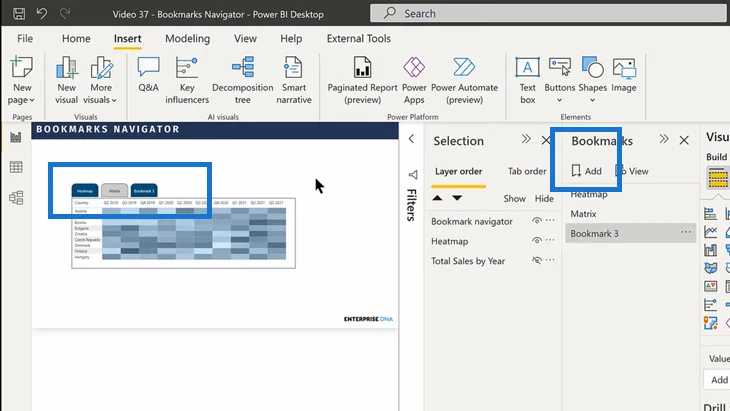Insert a Paginated Report preview visual
The width and height of the screenshot is (730, 411).
(x=362, y=80)
